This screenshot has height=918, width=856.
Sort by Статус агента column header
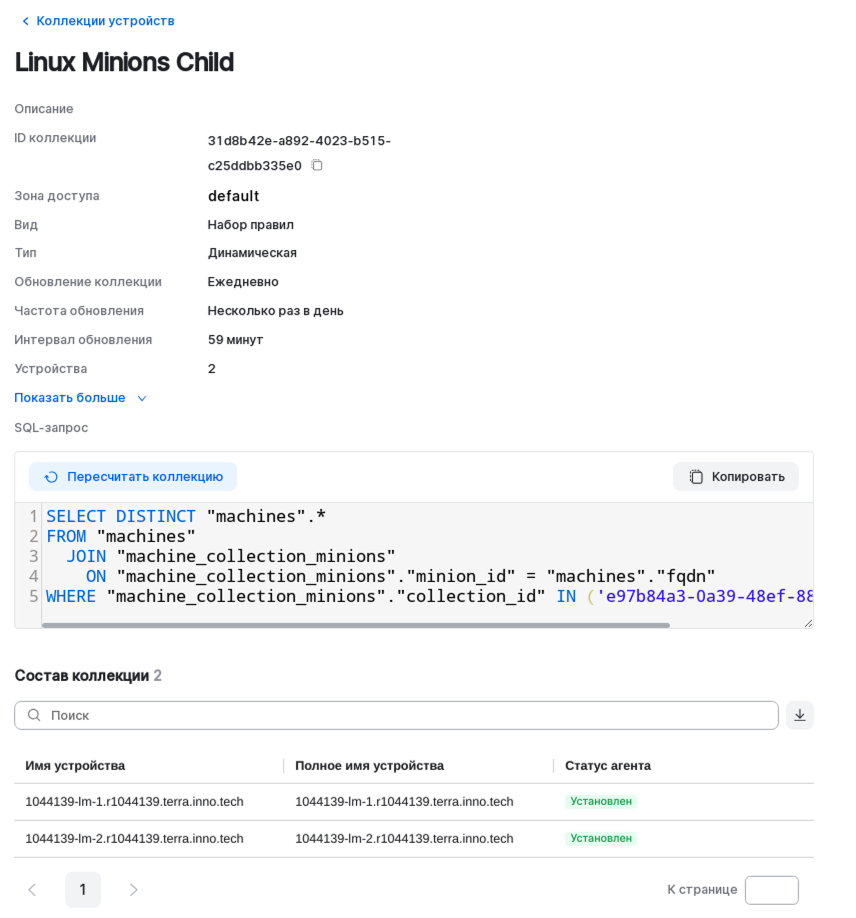608,765
